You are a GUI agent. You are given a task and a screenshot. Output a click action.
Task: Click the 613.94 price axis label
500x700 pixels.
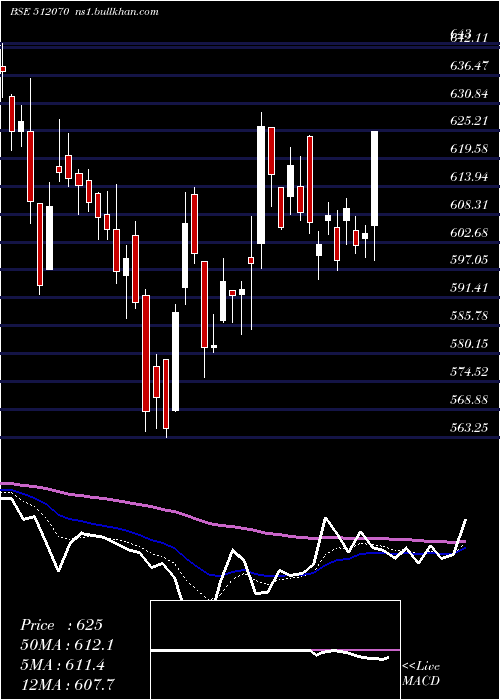tap(469, 177)
